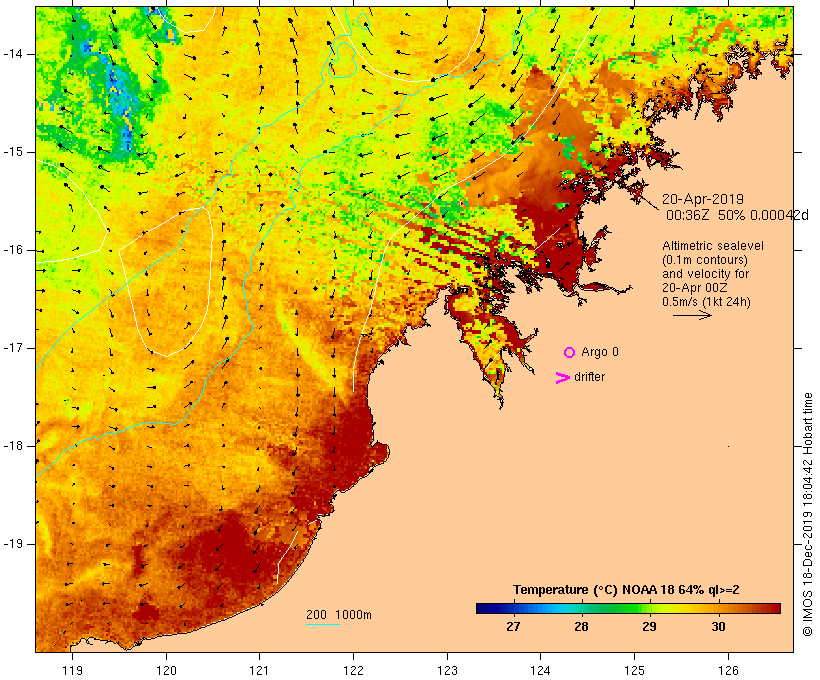Click the '126' longitude axis label
Viewport: 820px width, 680px height.
point(728,670)
